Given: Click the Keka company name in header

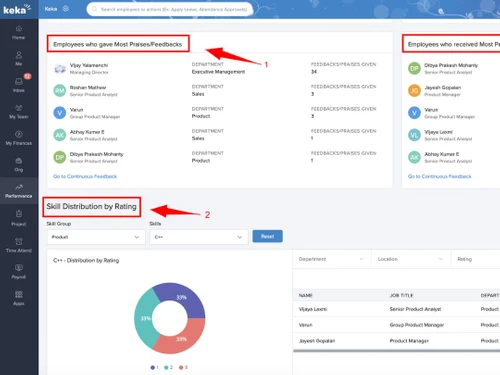Looking at the screenshot, I should pyautogui.click(x=51, y=9).
